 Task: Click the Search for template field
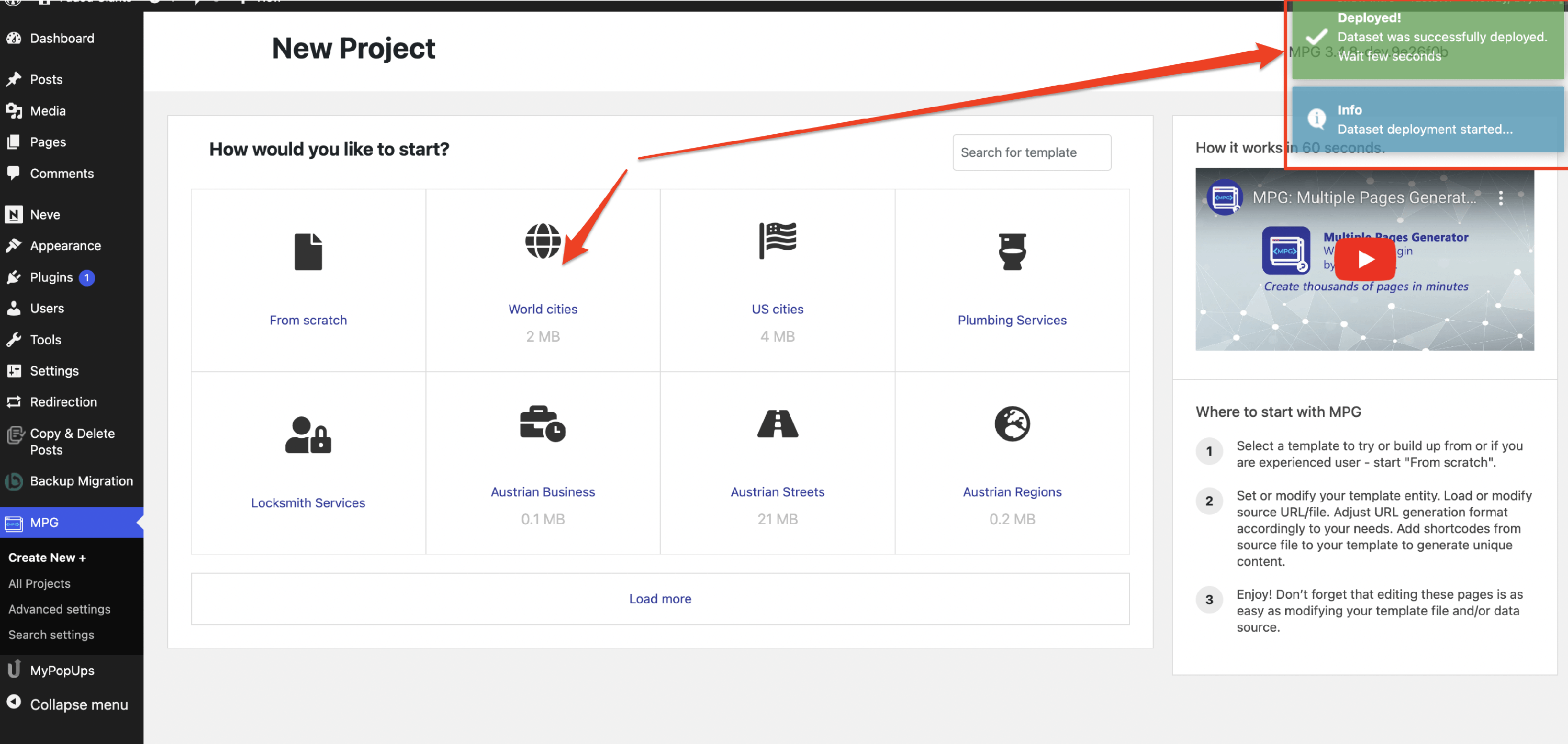point(1031,152)
